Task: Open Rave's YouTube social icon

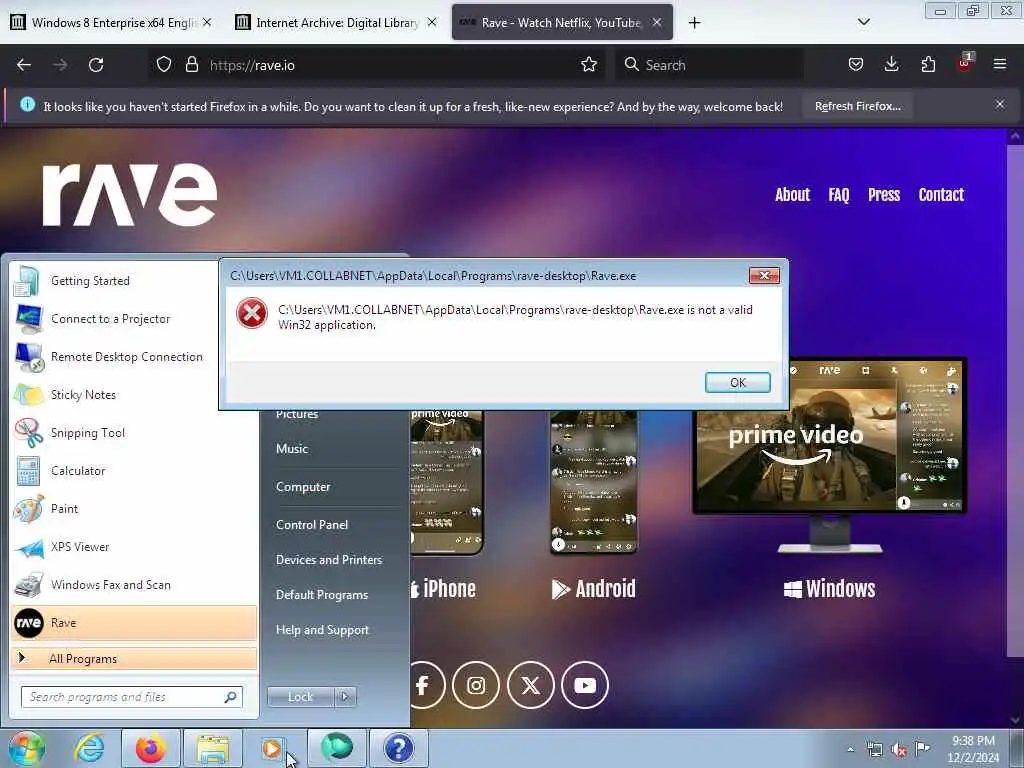Action: tap(584, 685)
